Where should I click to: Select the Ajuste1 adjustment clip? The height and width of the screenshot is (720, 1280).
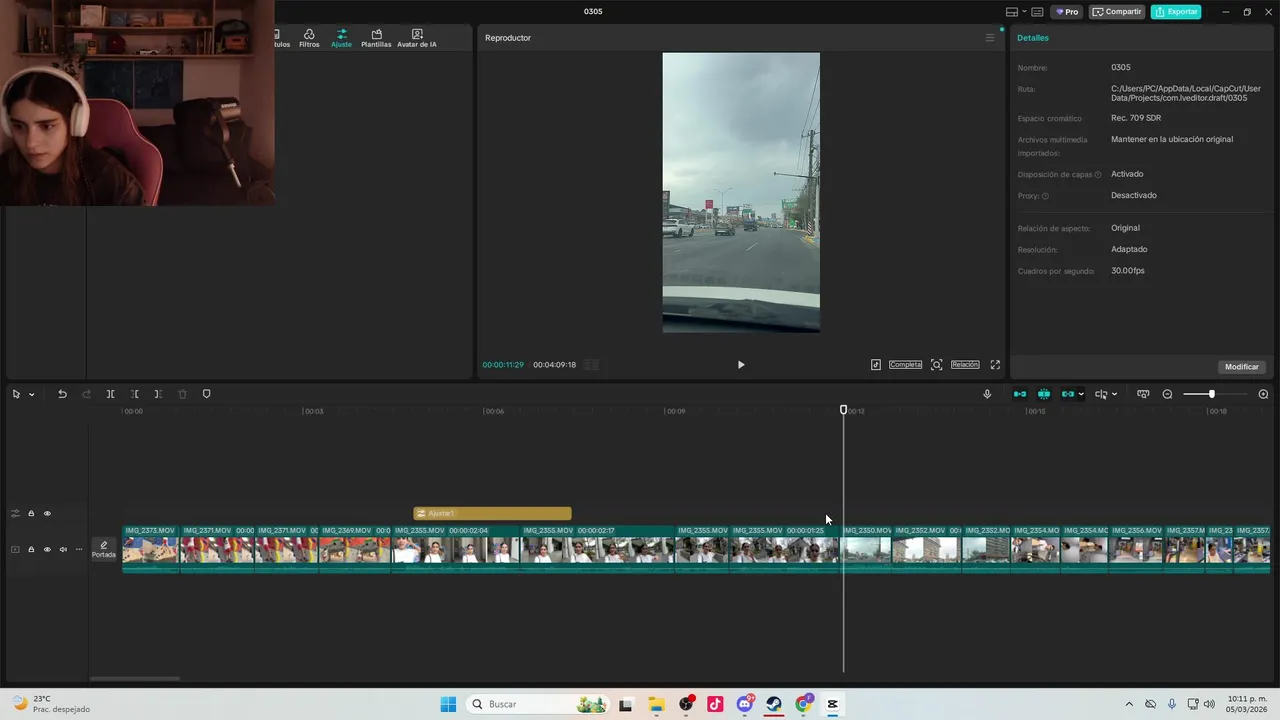492,513
